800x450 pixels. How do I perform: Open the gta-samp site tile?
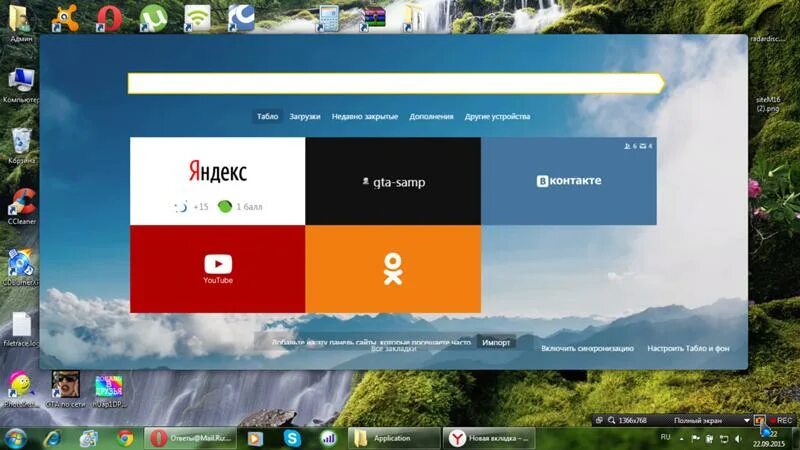pyautogui.click(x=393, y=181)
